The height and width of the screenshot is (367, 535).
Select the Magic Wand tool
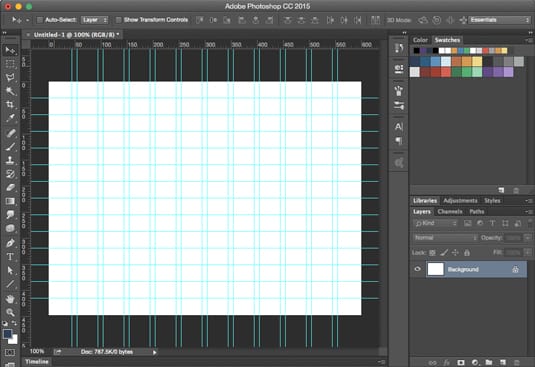[10, 91]
